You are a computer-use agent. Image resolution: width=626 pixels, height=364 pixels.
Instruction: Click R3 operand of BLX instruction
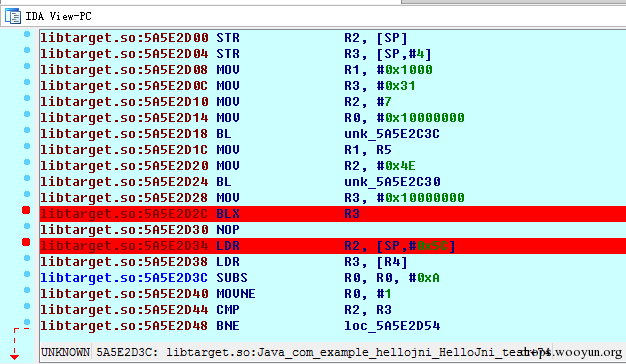[352, 214]
